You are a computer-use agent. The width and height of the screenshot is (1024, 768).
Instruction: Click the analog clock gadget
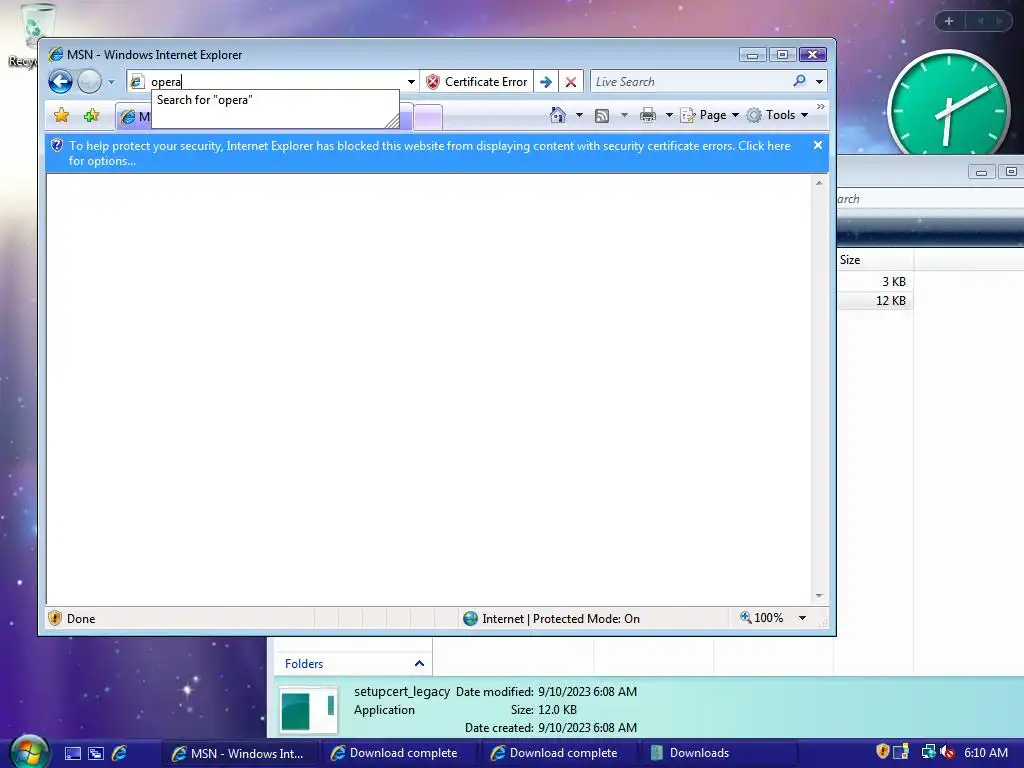[x=948, y=104]
